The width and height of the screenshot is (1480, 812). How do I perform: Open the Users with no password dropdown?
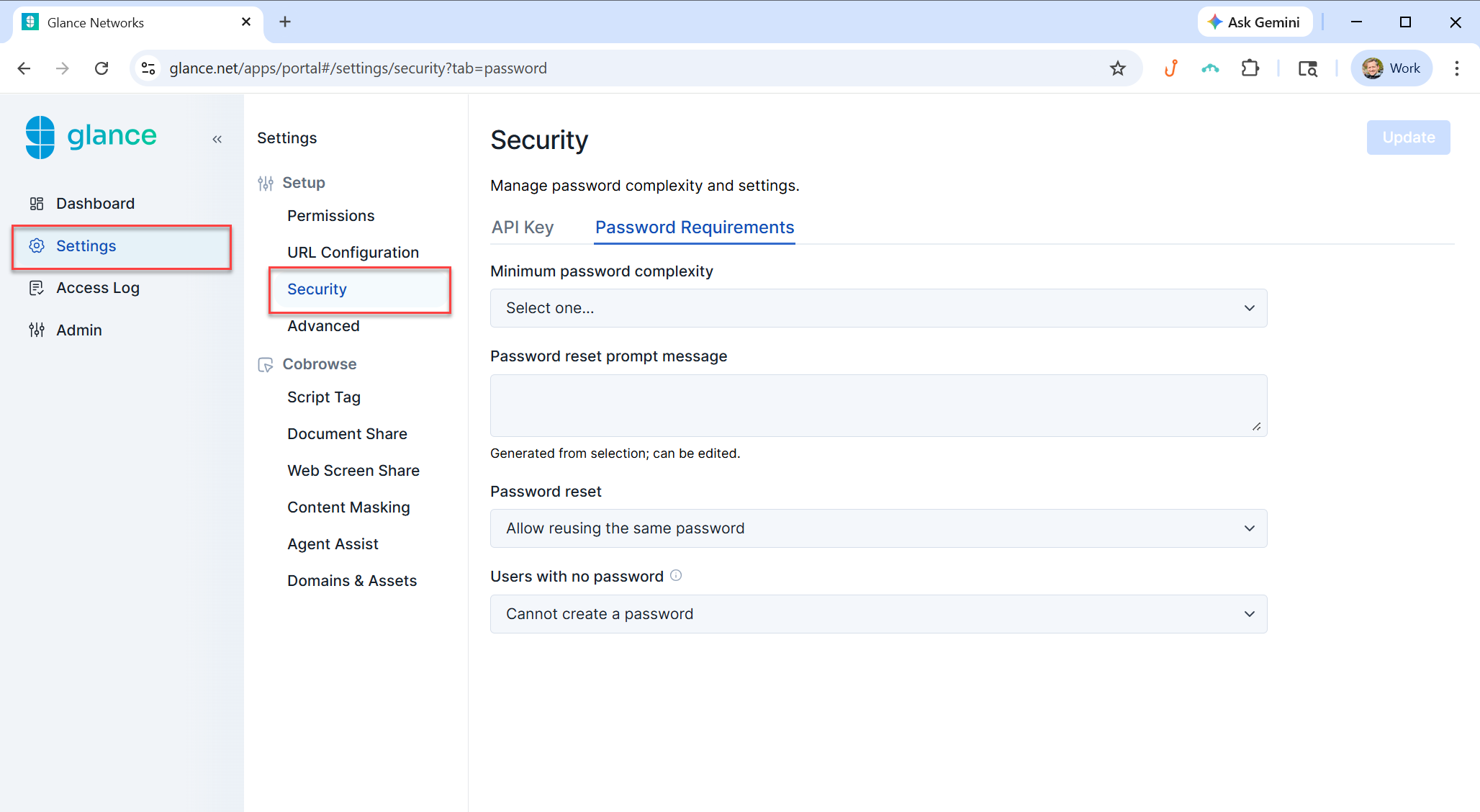point(878,614)
